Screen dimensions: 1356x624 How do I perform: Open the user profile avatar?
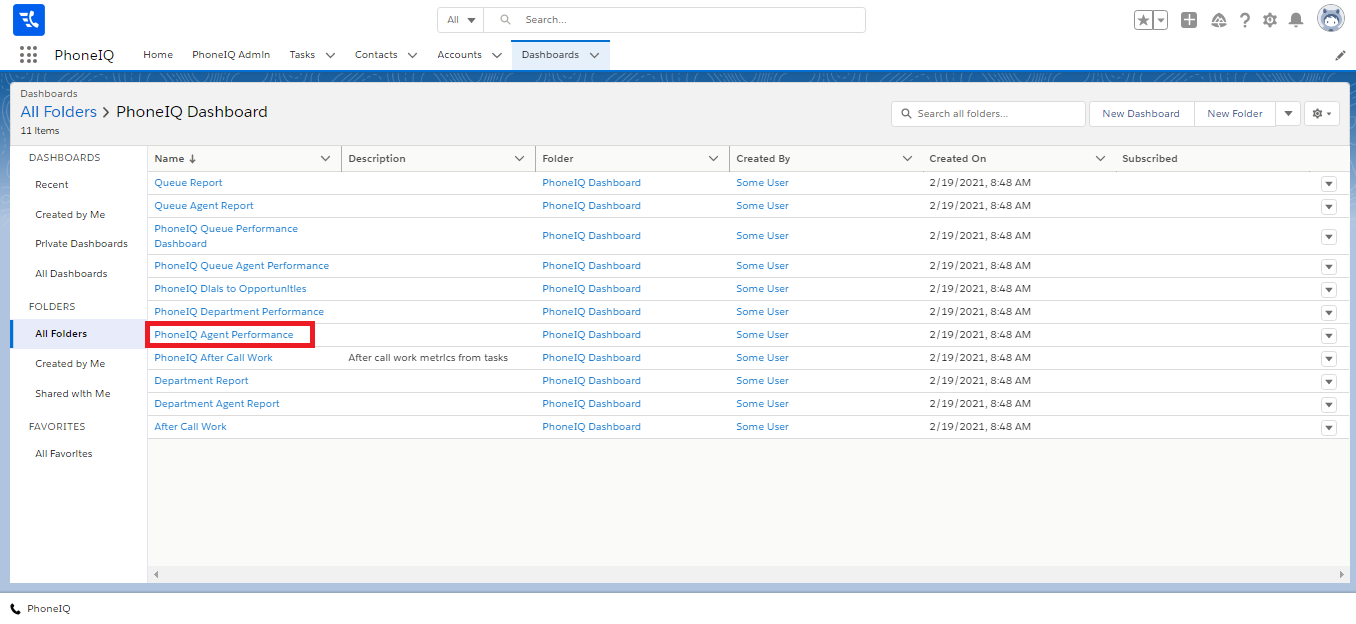[x=1331, y=19]
